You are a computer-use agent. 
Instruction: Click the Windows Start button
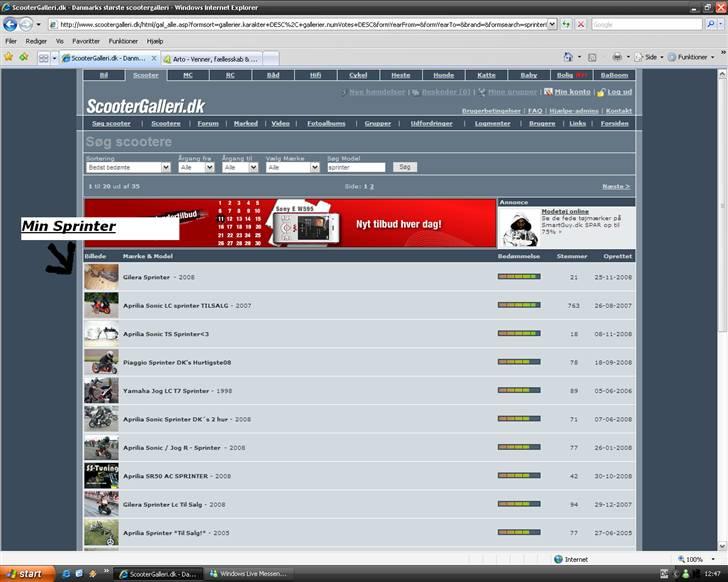tap(24, 574)
